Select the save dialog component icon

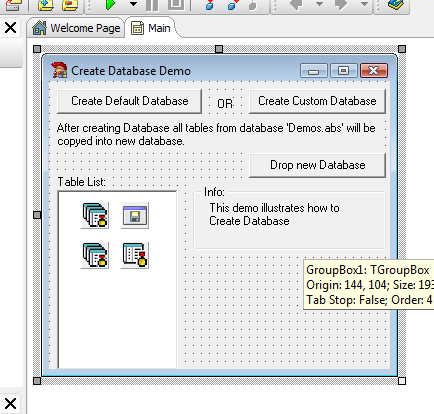(135, 215)
